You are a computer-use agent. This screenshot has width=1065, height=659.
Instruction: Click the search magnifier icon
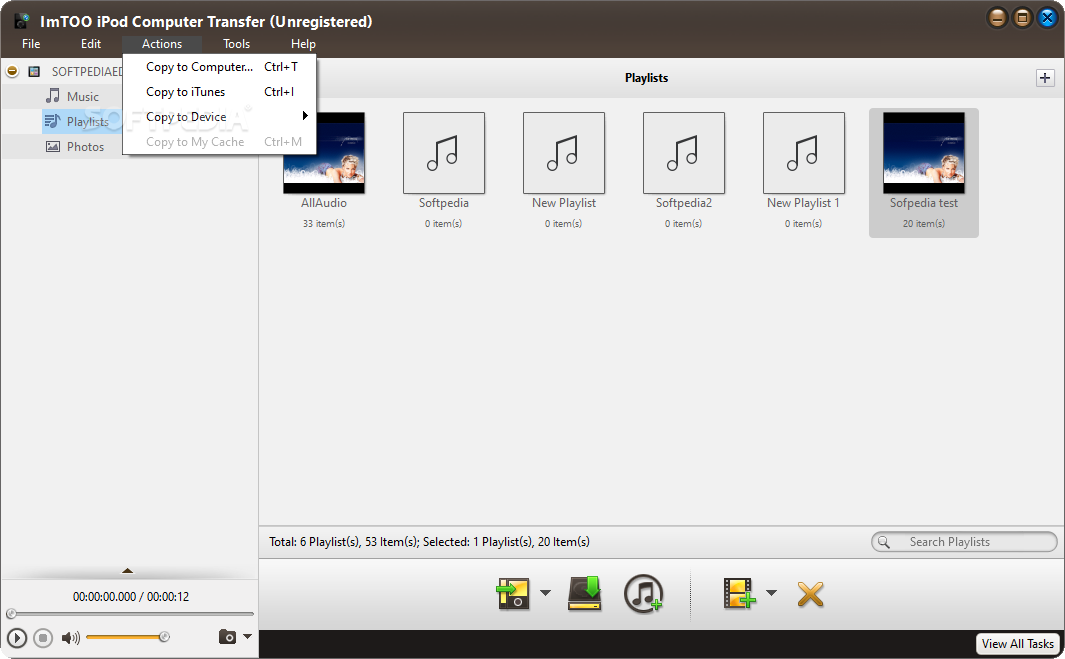click(x=884, y=541)
